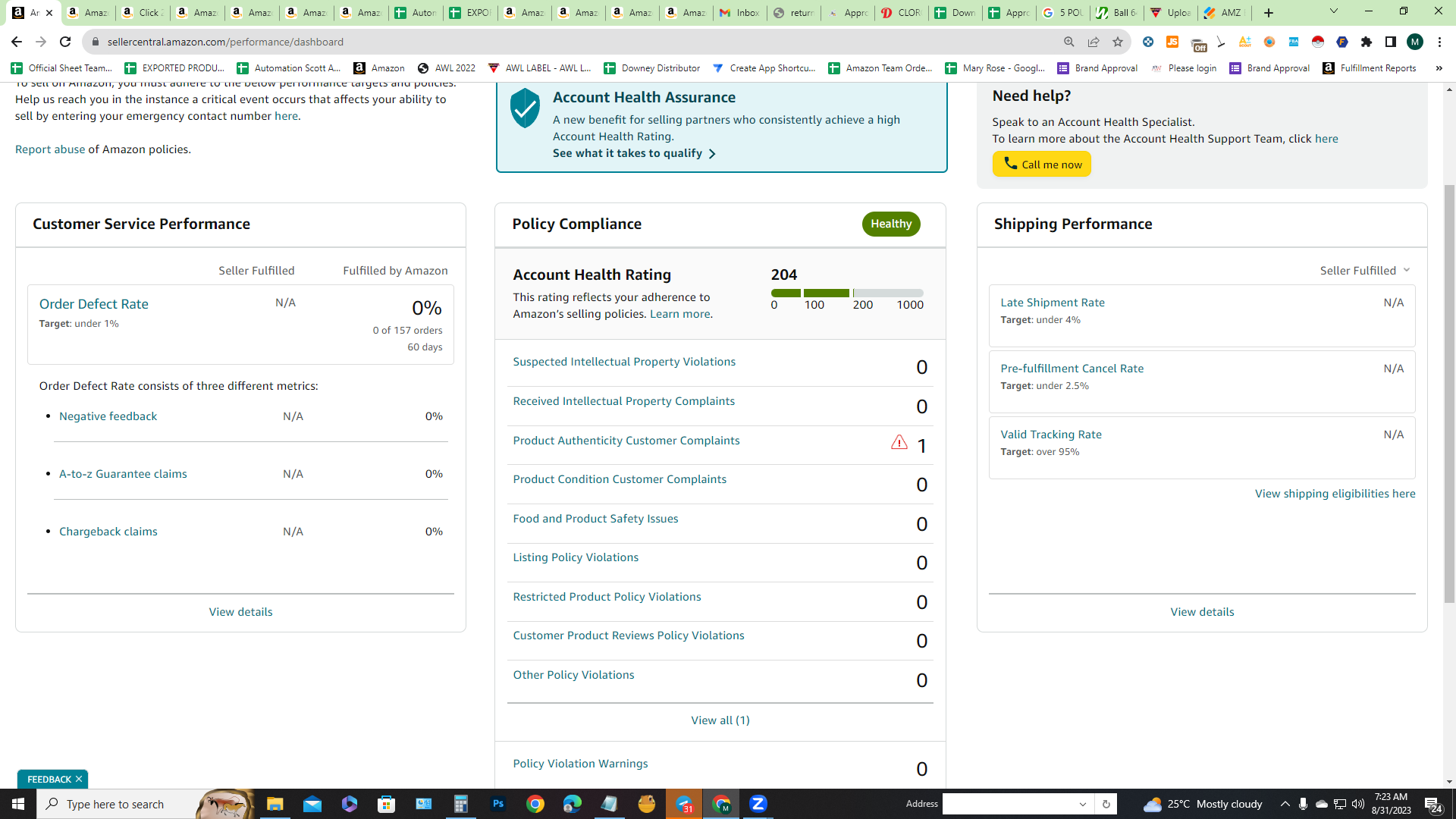Open the Downey Distributor bookmark
The height and width of the screenshot is (819, 1456).
tap(652, 68)
